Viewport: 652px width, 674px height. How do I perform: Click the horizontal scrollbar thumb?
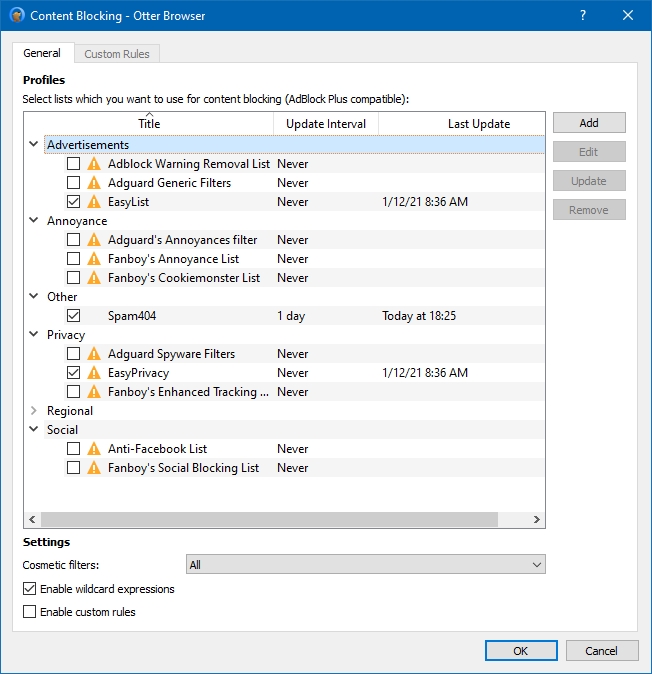[269, 519]
